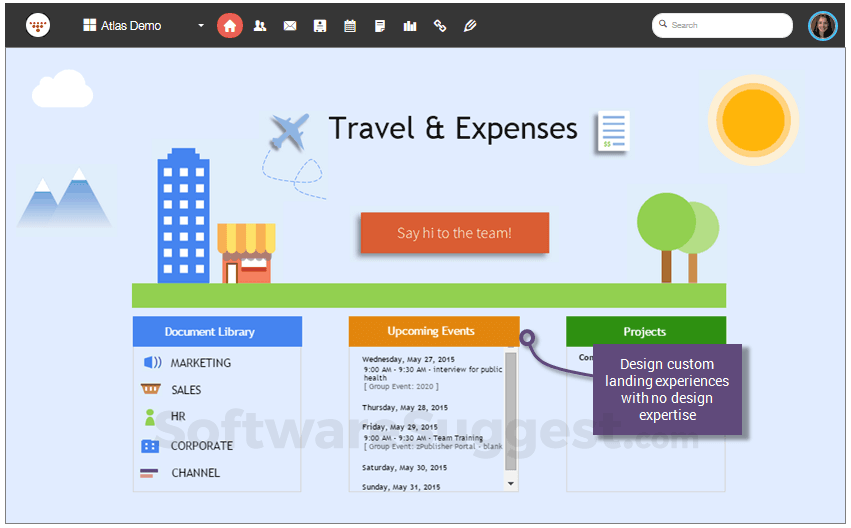Viewport: 851px width, 528px height.
Task: Open the Calendar icon in navbar
Action: coord(350,26)
